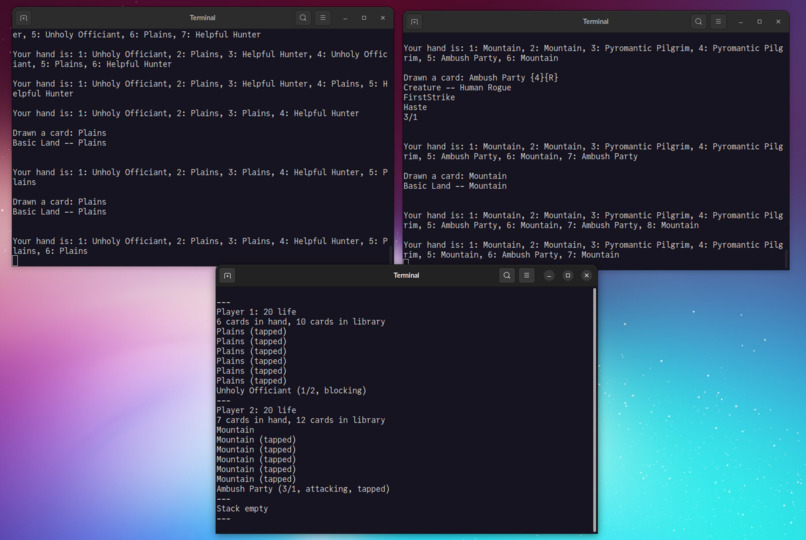Click 'Player 1: 20 life' line
This screenshot has height=540, width=806.
[256, 312]
